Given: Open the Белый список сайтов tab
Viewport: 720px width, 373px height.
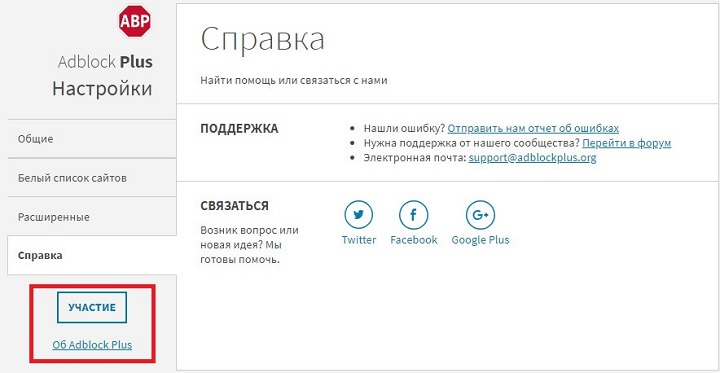Looking at the screenshot, I should (92, 178).
